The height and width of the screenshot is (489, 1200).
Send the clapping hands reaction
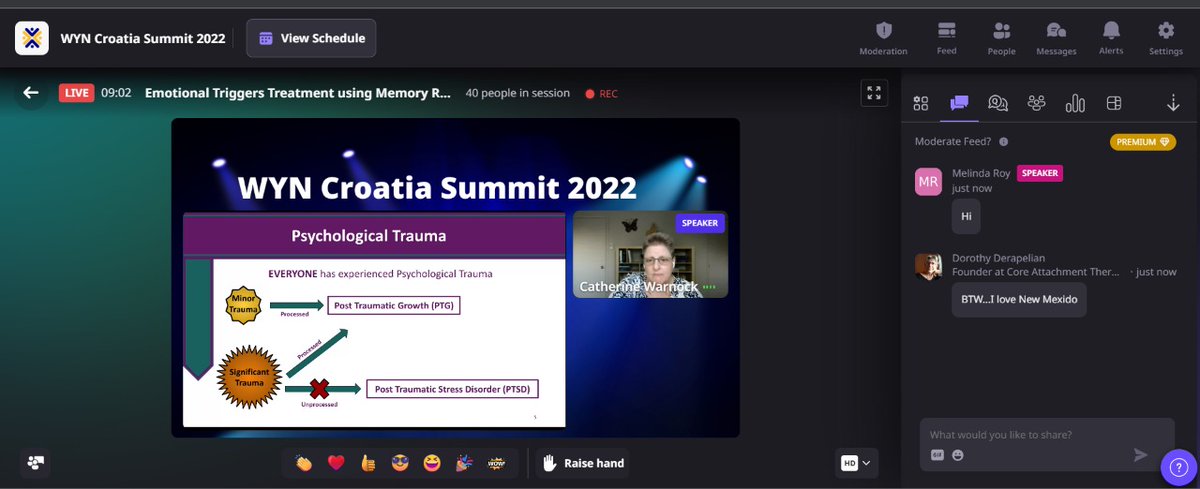pos(304,463)
